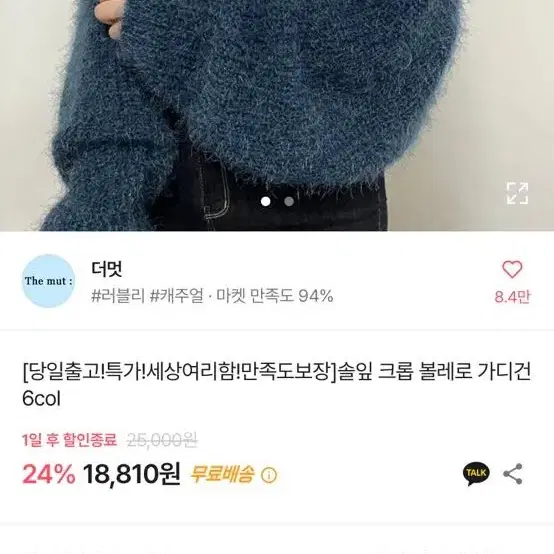Toggle the heart favorite icon
Screen dimensions: 554x554
[512, 270]
